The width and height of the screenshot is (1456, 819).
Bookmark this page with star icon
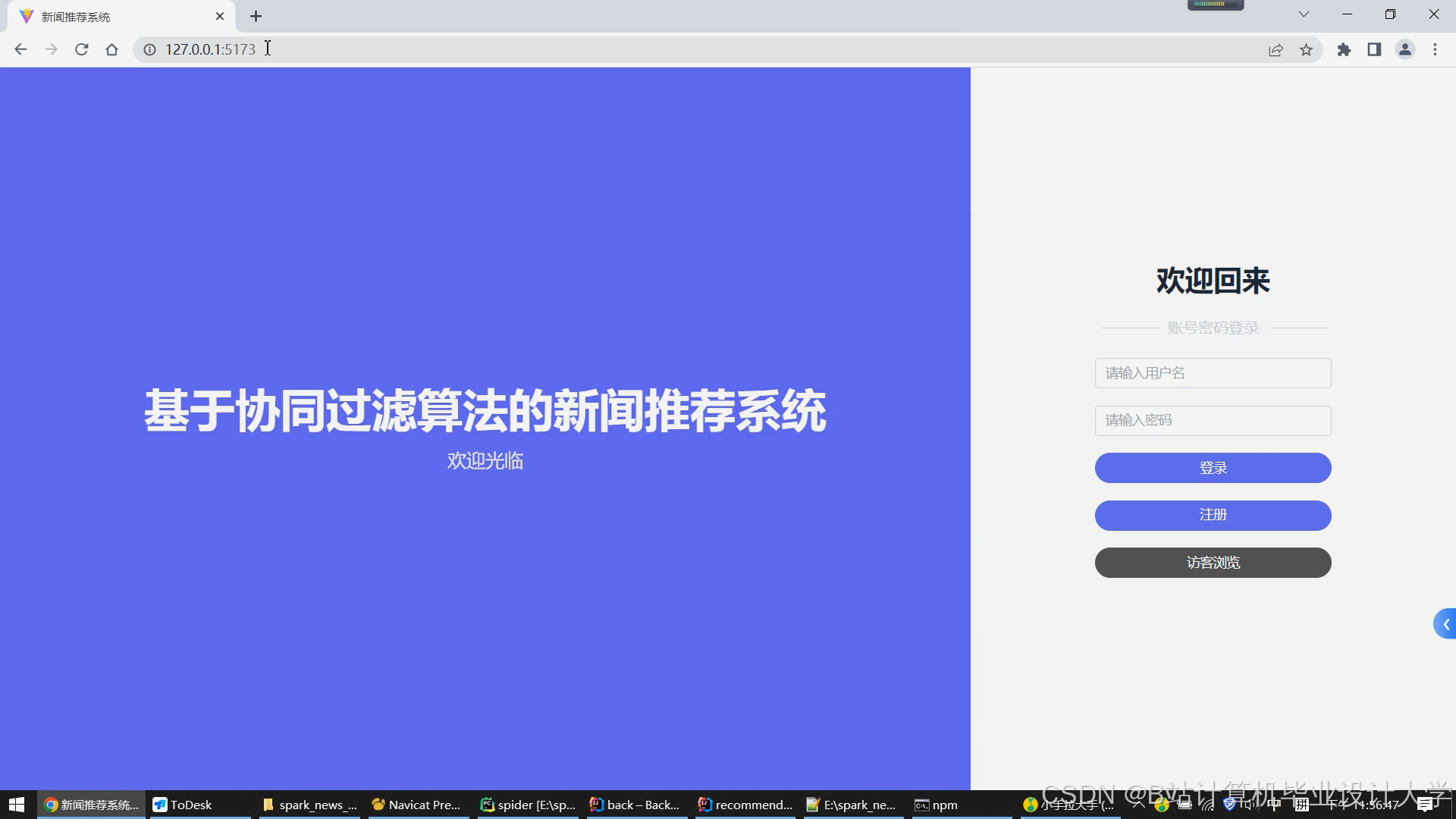coord(1306,50)
